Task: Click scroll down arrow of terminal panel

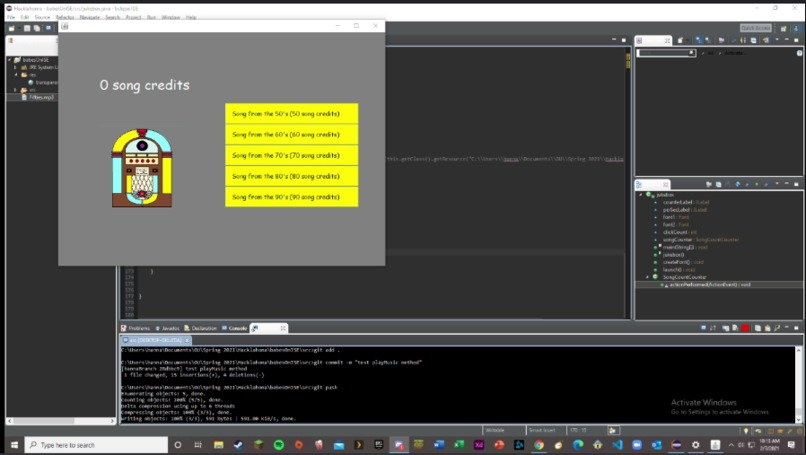Action: pyautogui.click(x=798, y=419)
